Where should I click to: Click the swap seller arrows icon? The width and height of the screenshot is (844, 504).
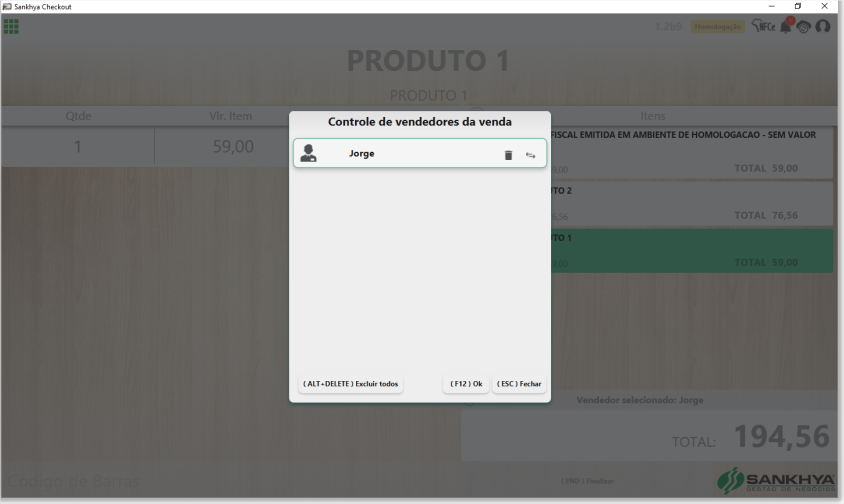pyautogui.click(x=531, y=155)
